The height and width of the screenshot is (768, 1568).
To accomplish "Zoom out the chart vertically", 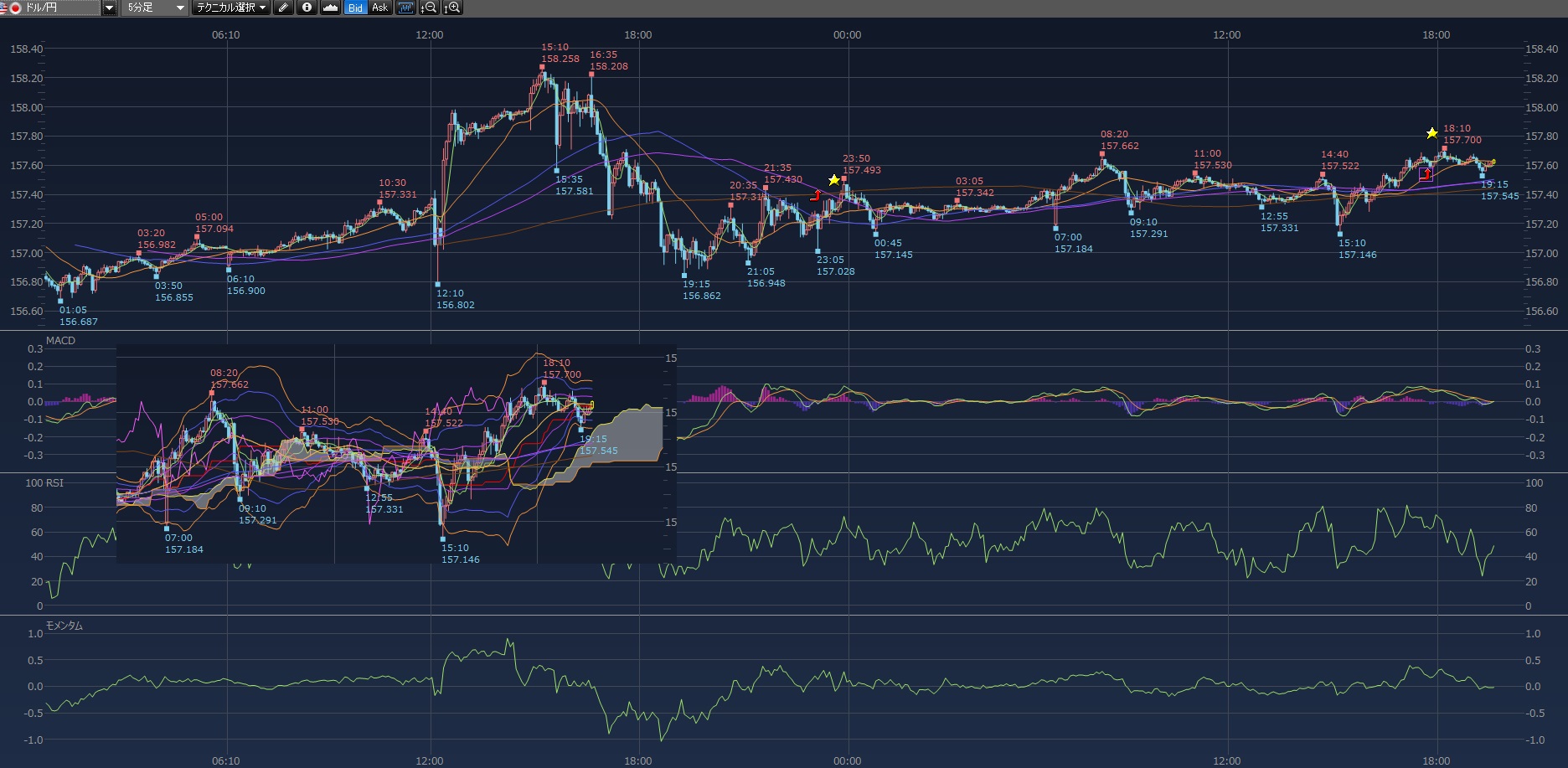I will pyautogui.click(x=429, y=8).
